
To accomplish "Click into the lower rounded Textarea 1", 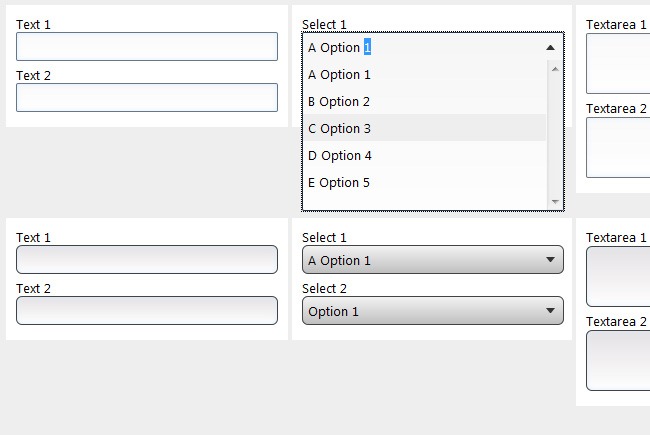I will click(618, 276).
